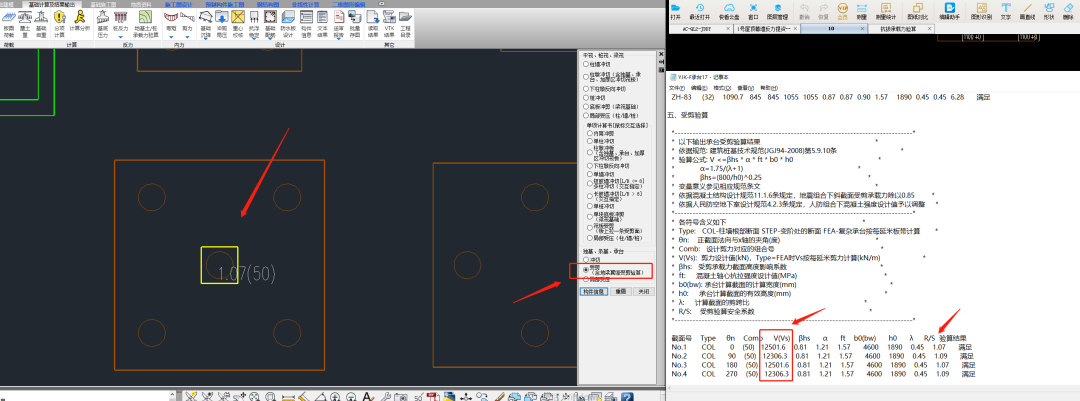This screenshot has height=401, width=1080.
Task: Select 剪切（实地承载按受剪验算）radio option
Action: [586, 269]
